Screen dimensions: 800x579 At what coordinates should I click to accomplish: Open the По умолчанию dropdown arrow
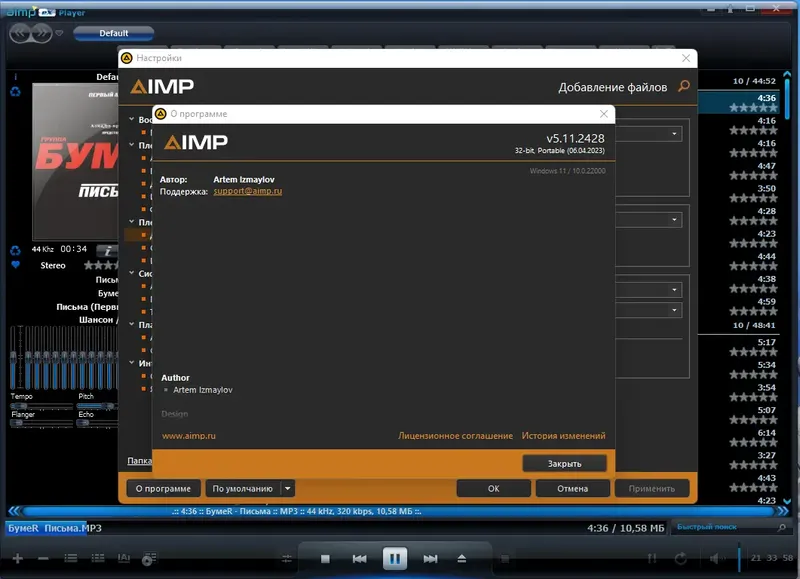[x=287, y=488]
